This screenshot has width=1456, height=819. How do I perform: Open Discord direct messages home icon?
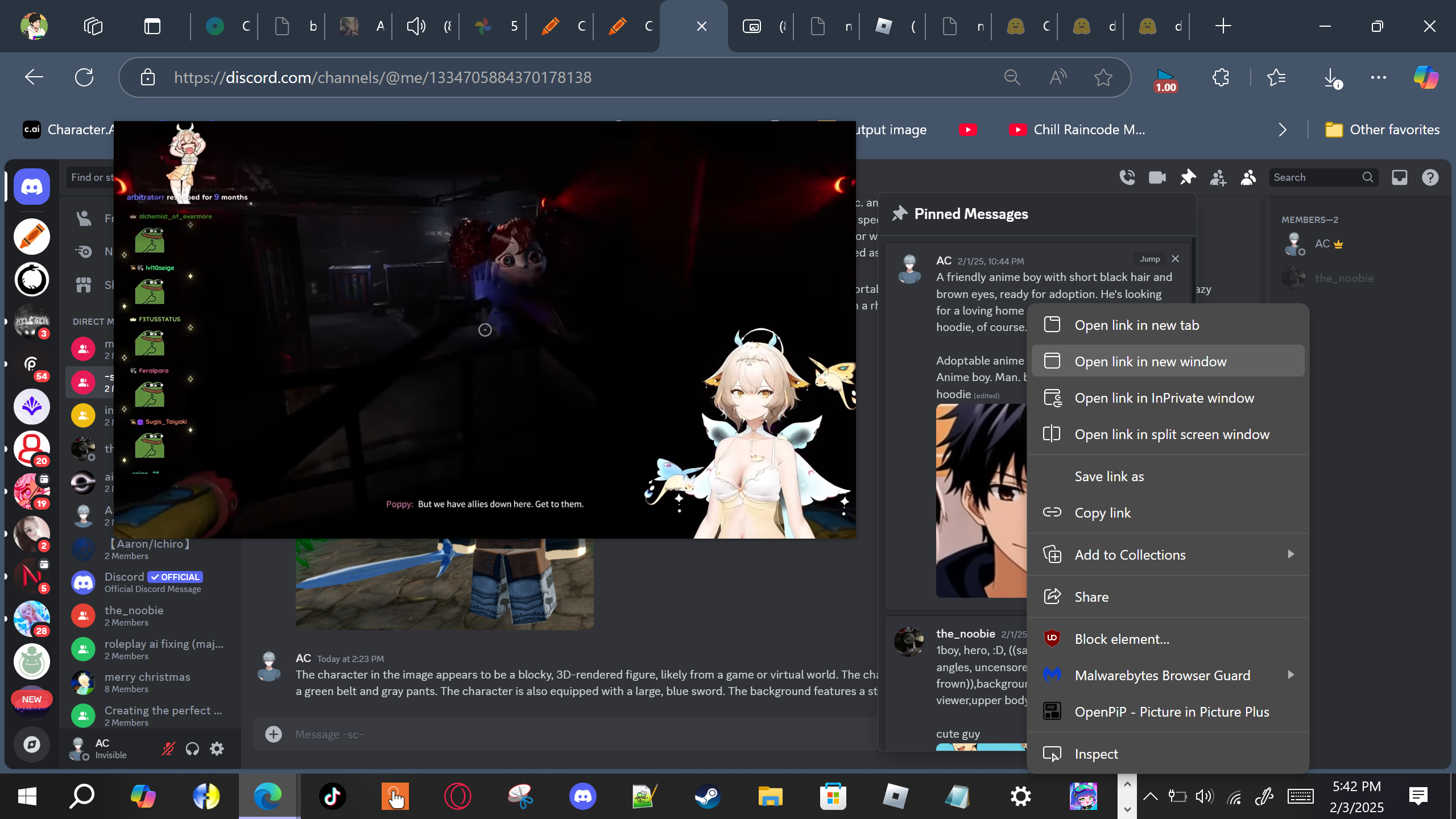tap(32, 187)
